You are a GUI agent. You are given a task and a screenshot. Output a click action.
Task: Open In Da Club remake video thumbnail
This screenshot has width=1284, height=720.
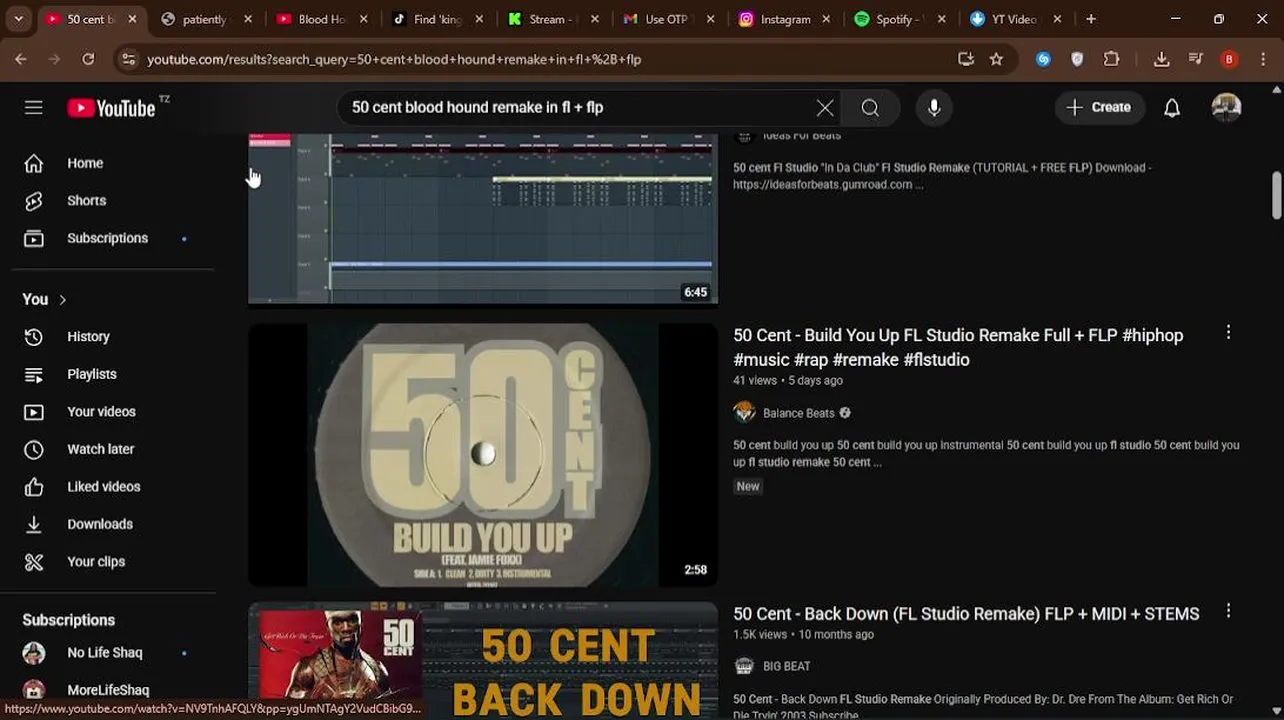click(x=483, y=218)
